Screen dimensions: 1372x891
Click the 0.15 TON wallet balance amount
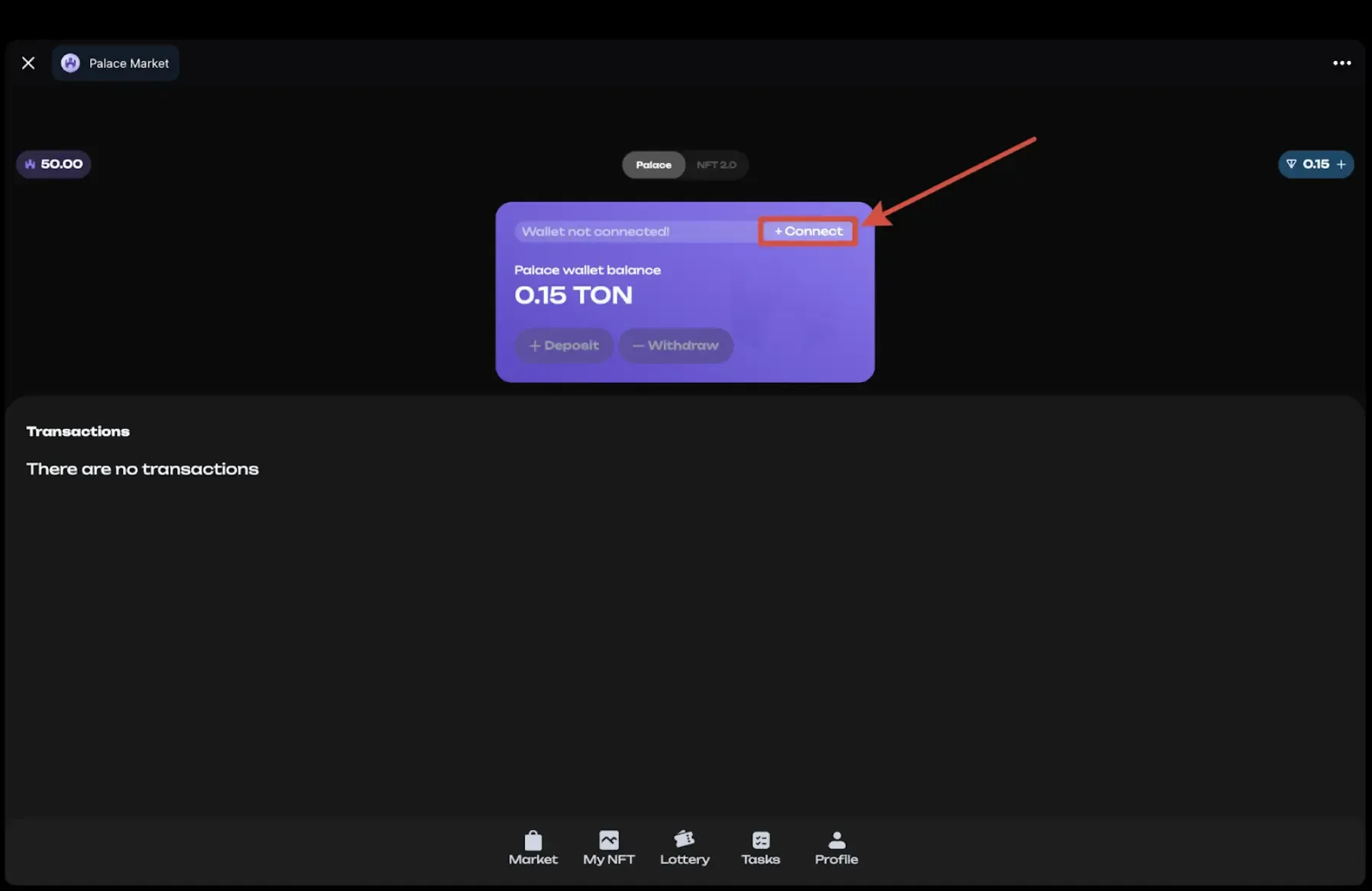(x=573, y=296)
